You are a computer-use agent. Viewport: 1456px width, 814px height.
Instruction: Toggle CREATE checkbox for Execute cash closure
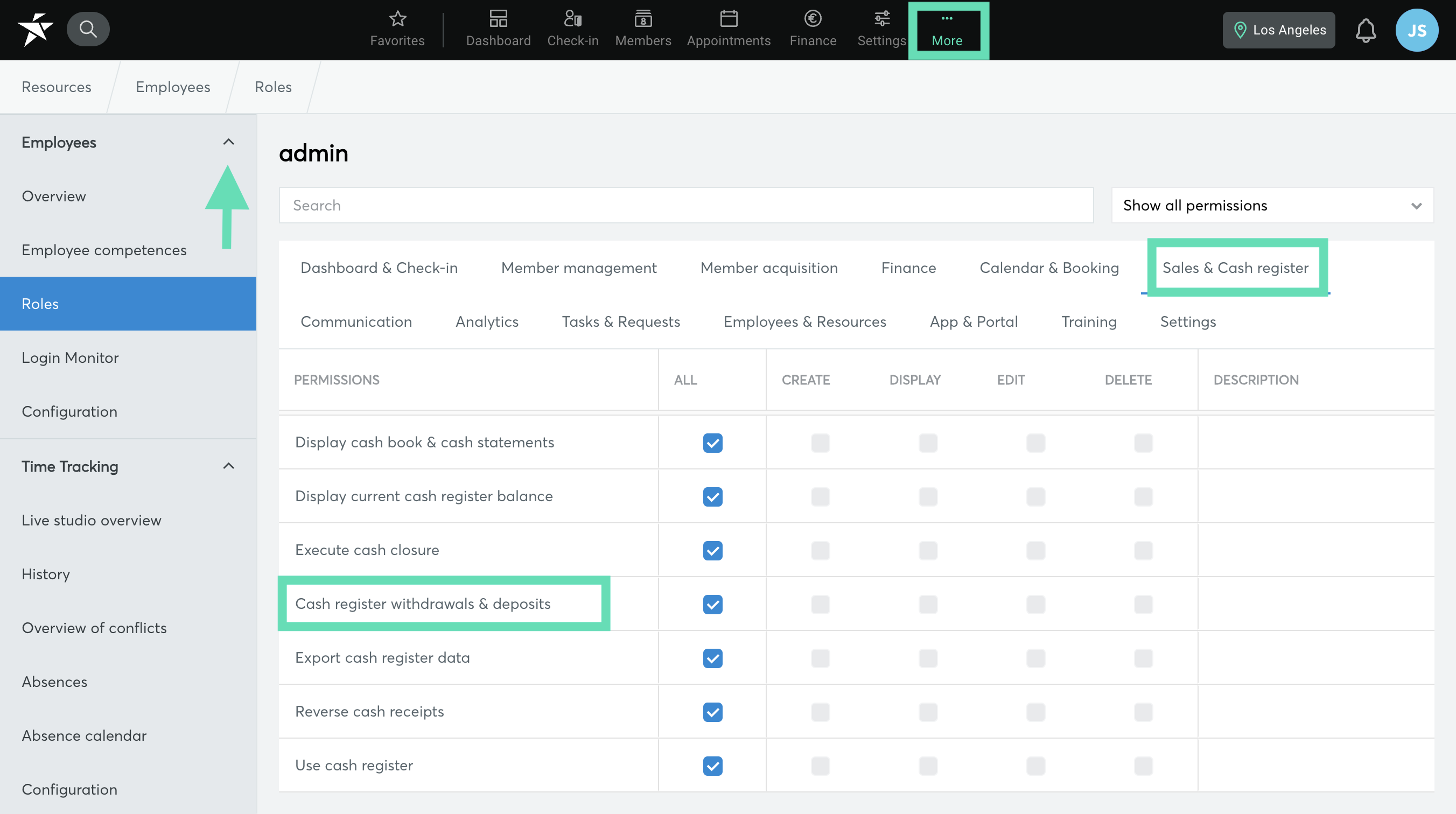(x=820, y=550)
